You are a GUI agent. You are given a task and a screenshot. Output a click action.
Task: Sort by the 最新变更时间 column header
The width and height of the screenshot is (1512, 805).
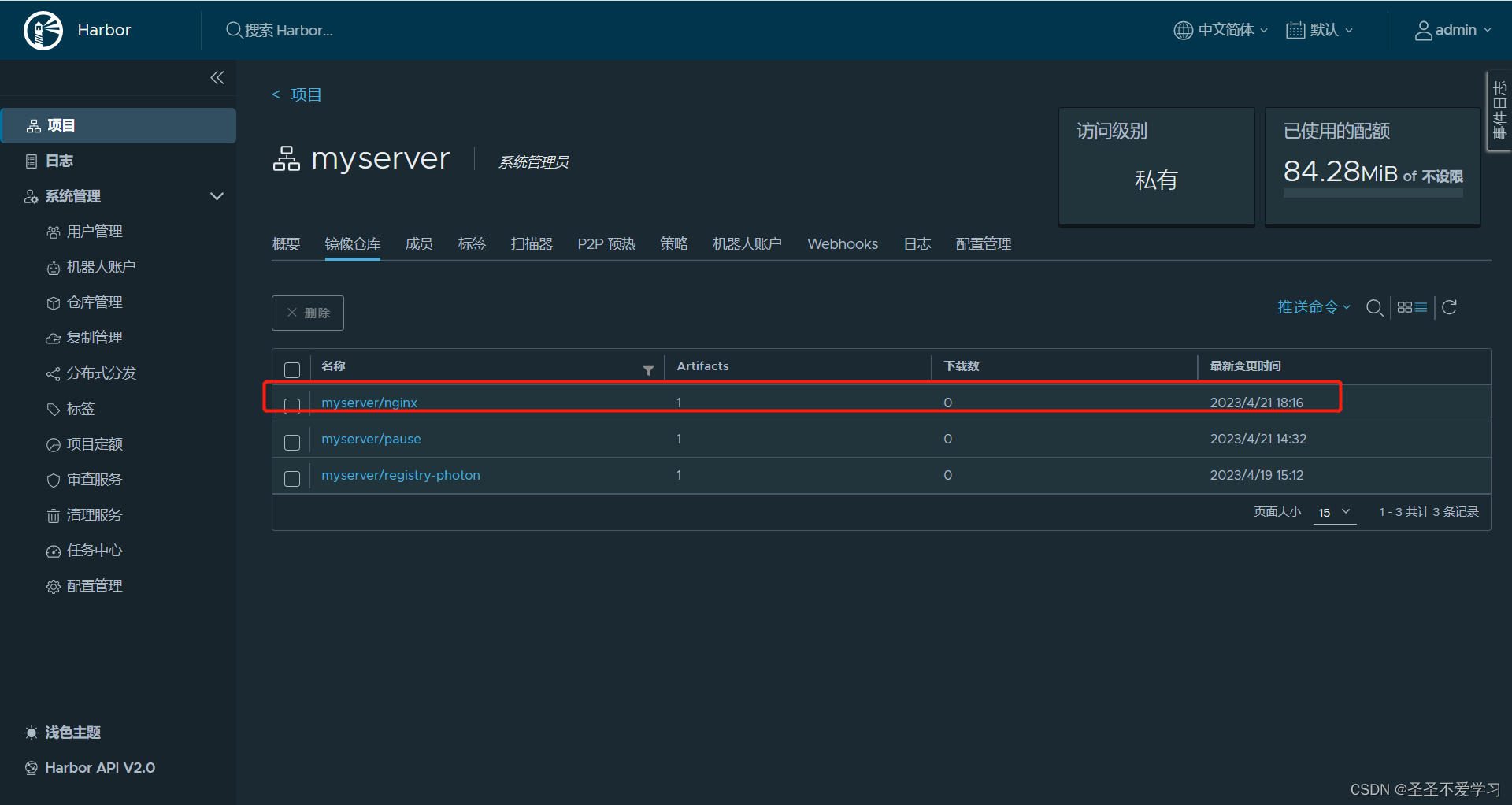(1245, 366)
